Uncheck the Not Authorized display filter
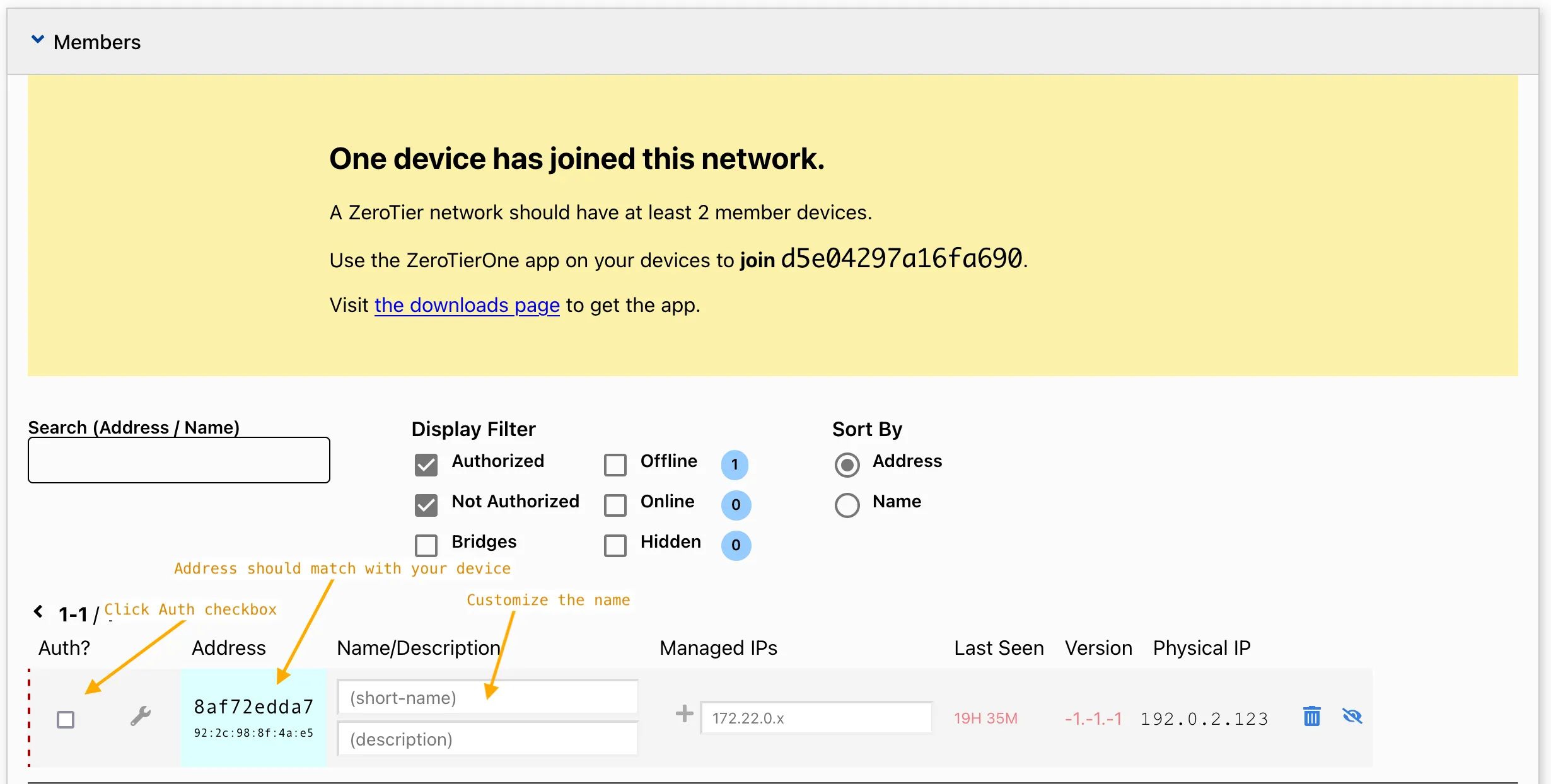Screen dimensions: 1551x784 click(426, 505)
